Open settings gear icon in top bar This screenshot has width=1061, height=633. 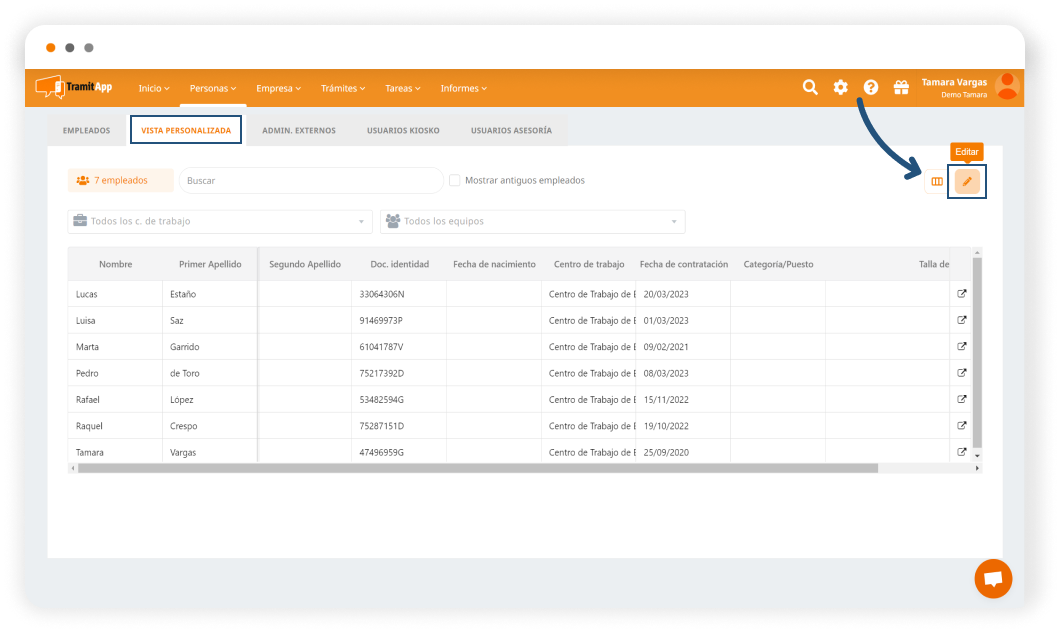coord(840,88)
